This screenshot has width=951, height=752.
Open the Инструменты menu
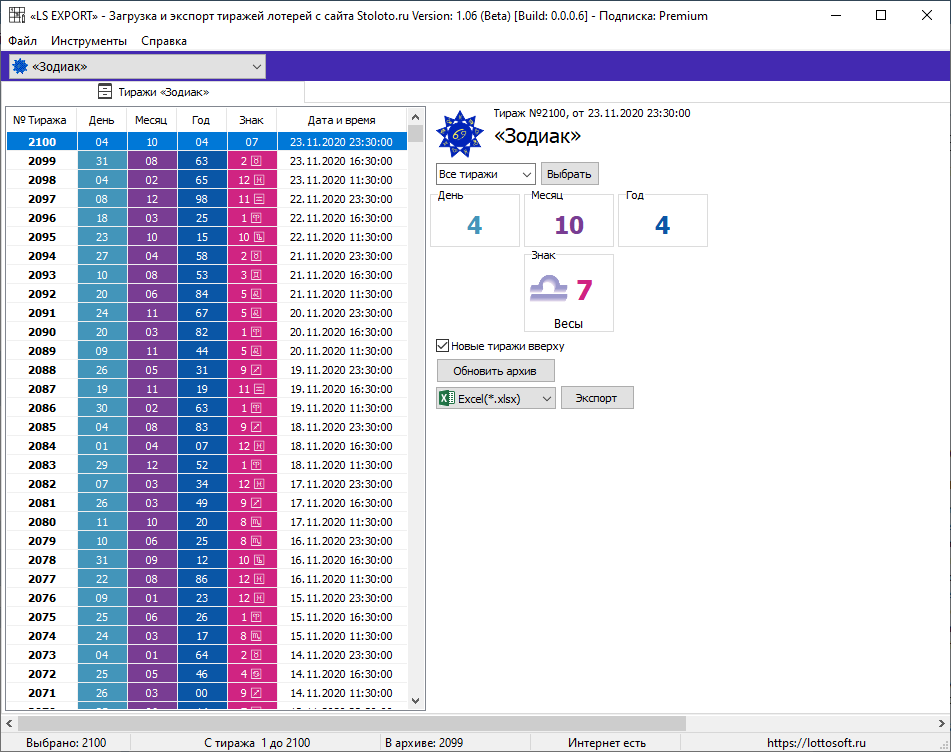click(x=89, y=41)
